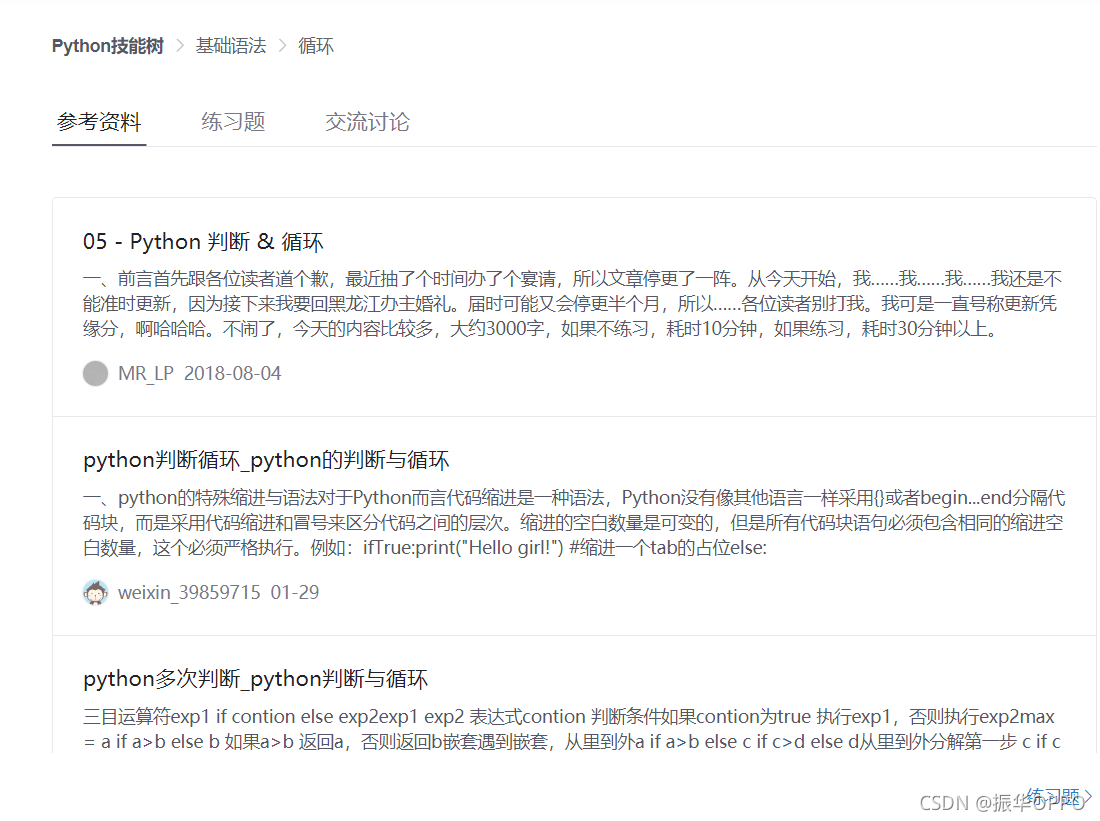Click the chevron after Python技能树
Viewport: 1100px width, 821px height.
coord(180,46)
